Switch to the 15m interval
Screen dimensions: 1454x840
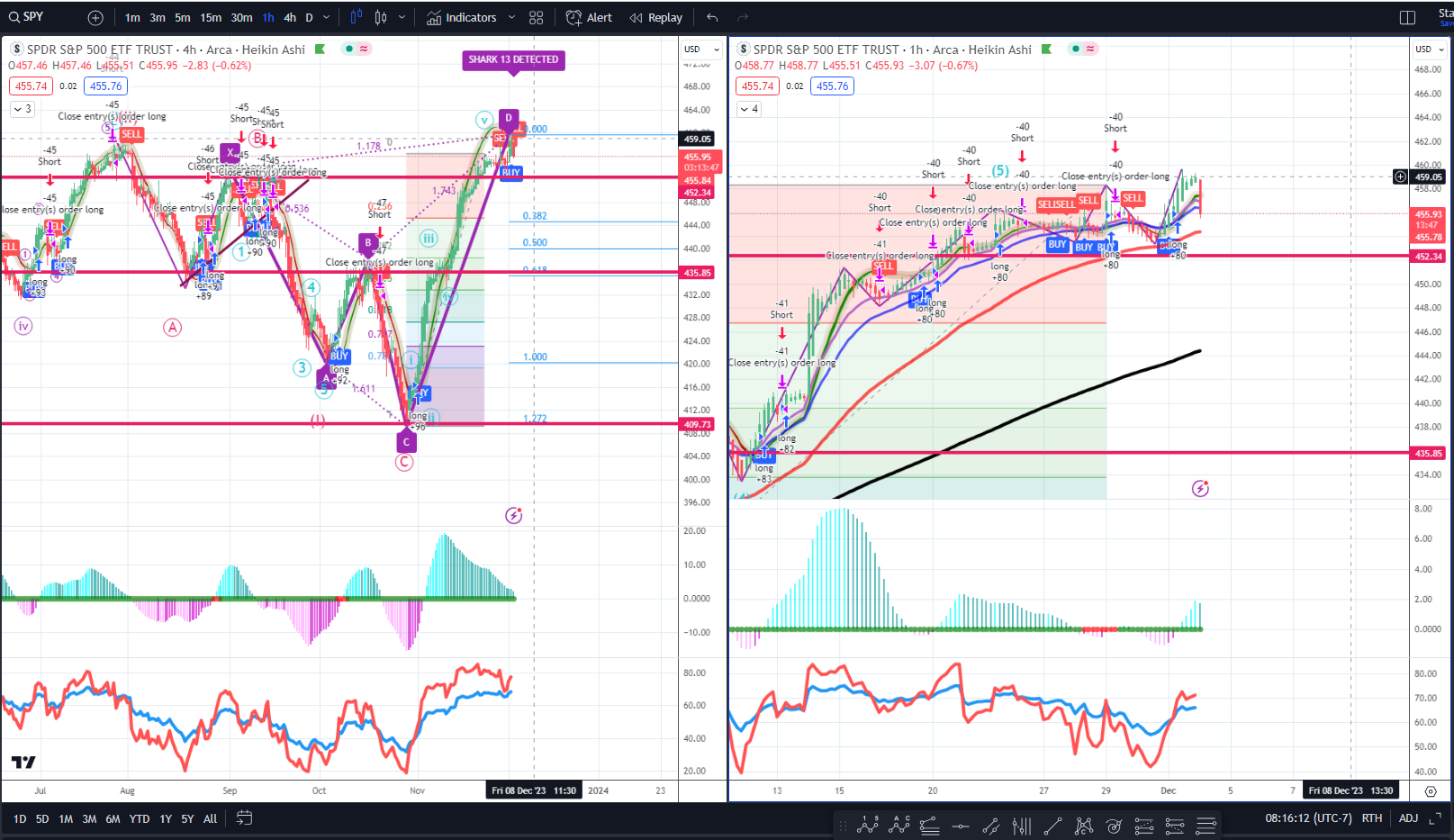point(211,17)
